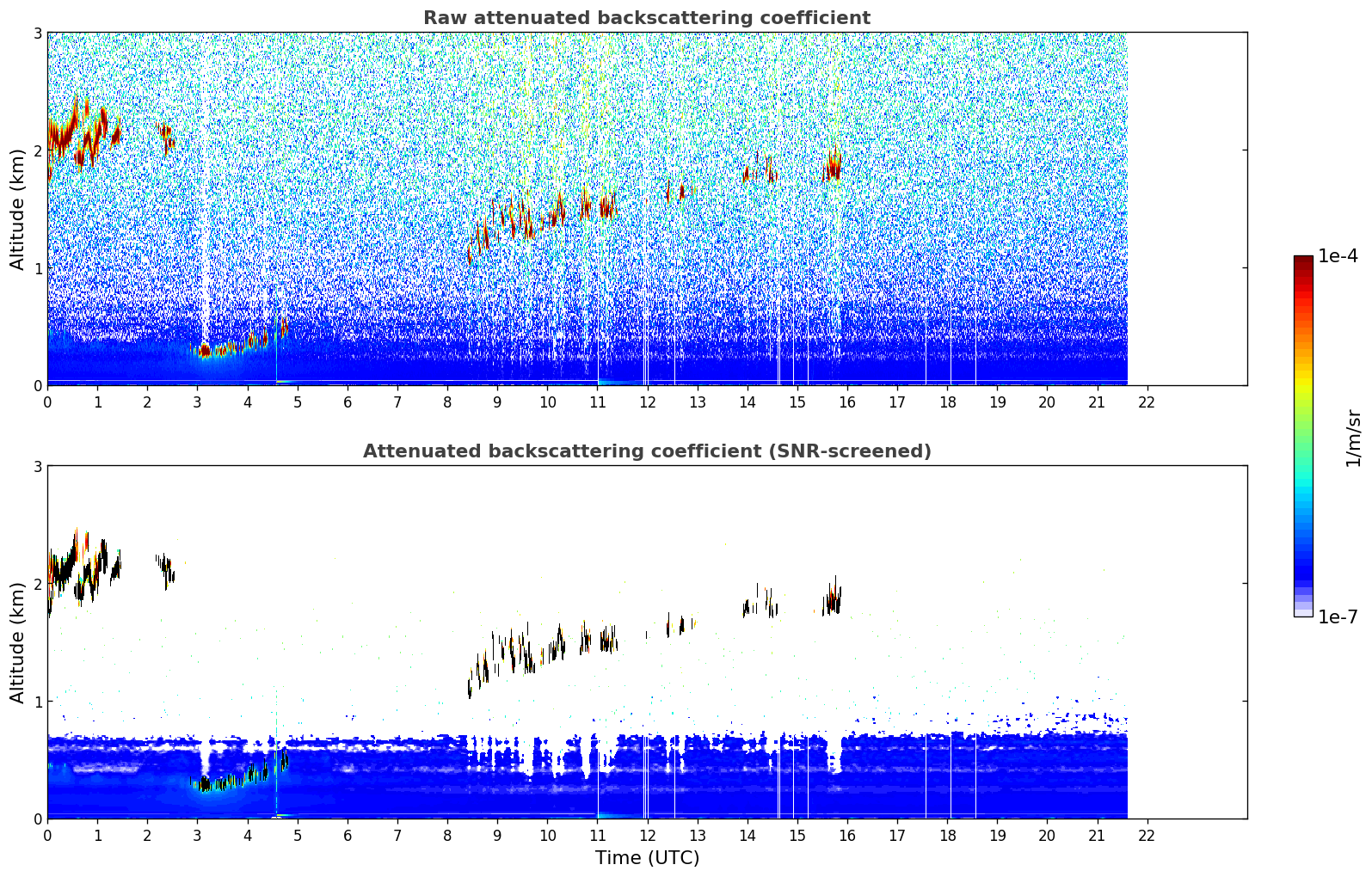Viewport: 1372px width, 877px height.
Task: Click the SNR-screened plot's "Altitude (km)" label
Action: 18,642
